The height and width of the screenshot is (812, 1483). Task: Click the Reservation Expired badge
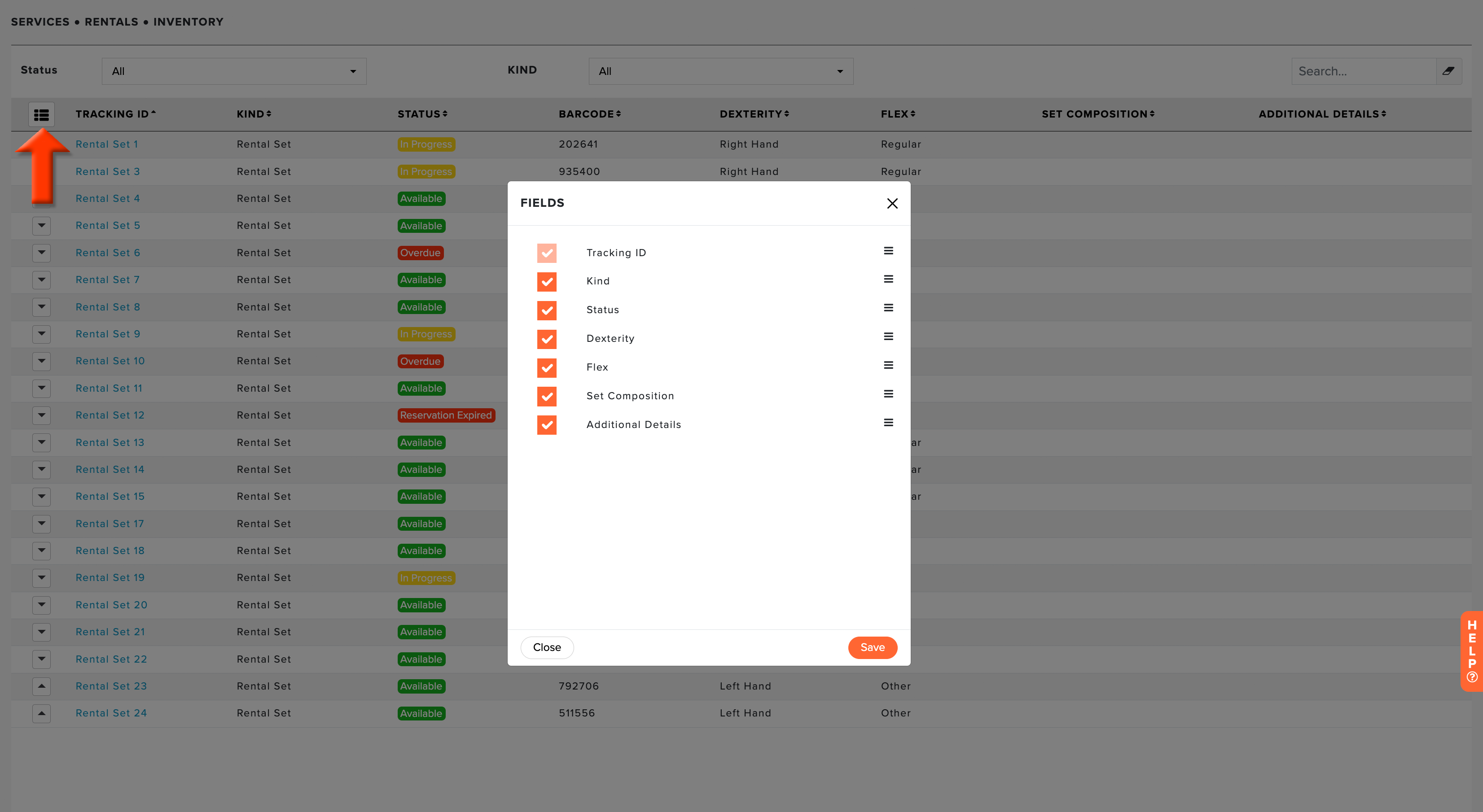446,415
